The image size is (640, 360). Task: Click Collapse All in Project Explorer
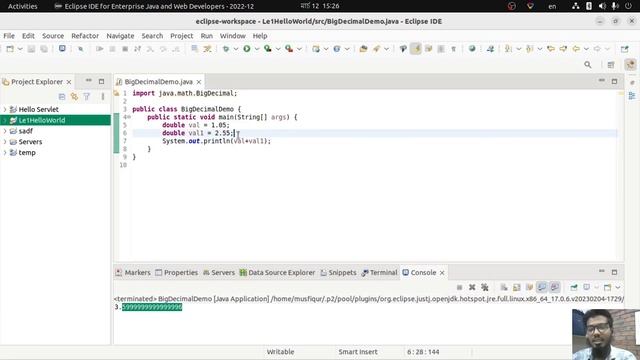click(x=62, y=97)
